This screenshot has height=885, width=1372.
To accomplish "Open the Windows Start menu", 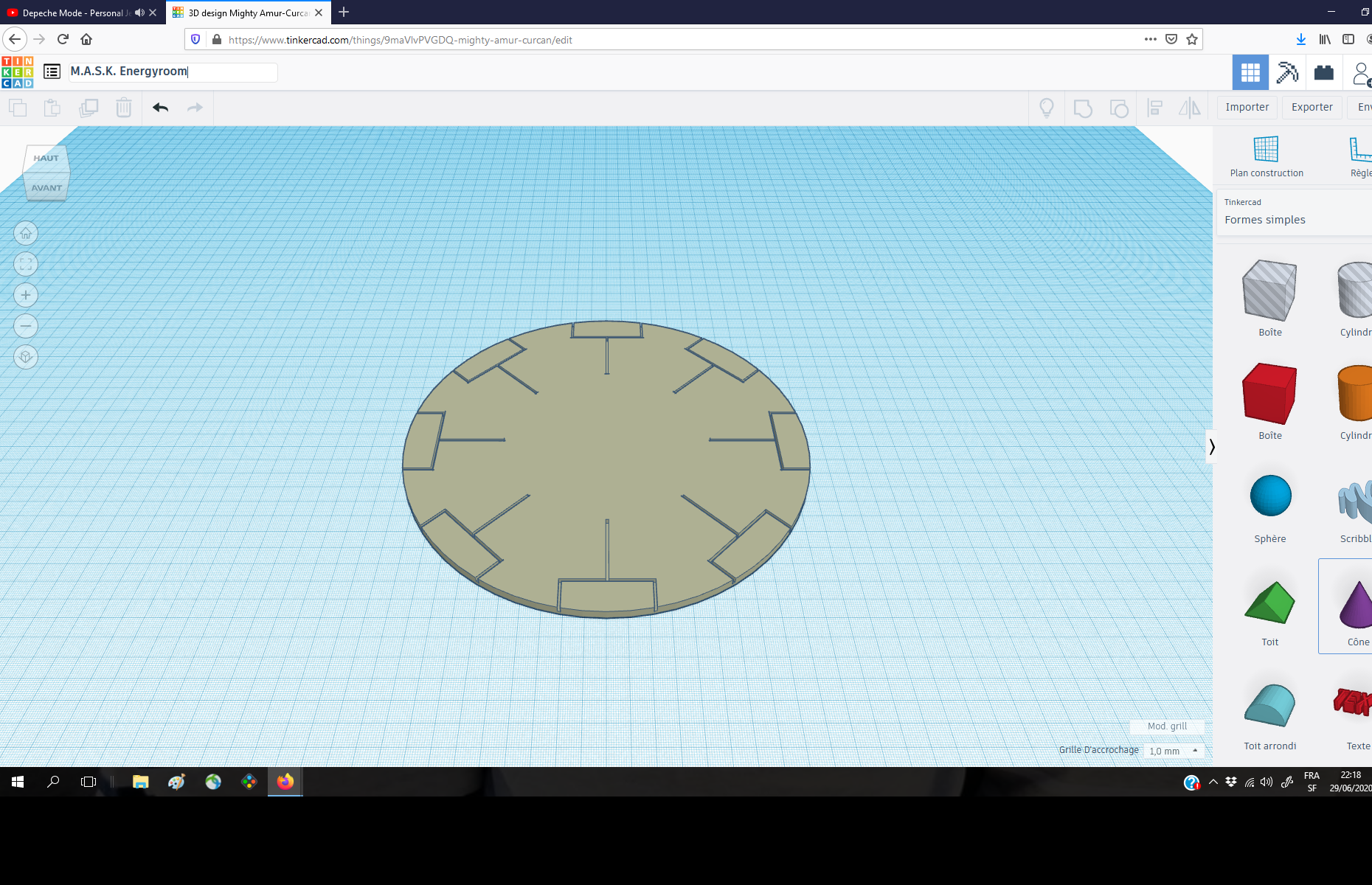I will (x=18, y=782).
